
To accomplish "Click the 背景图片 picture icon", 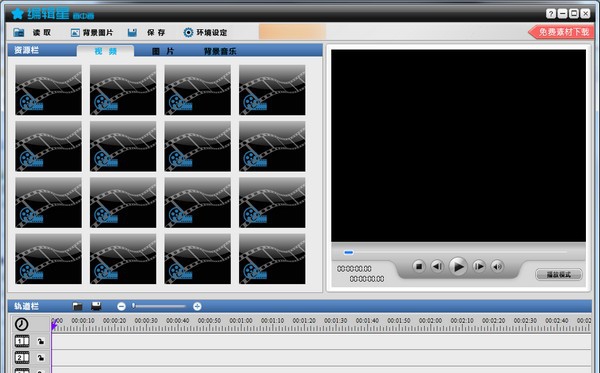I will point(75,33).
